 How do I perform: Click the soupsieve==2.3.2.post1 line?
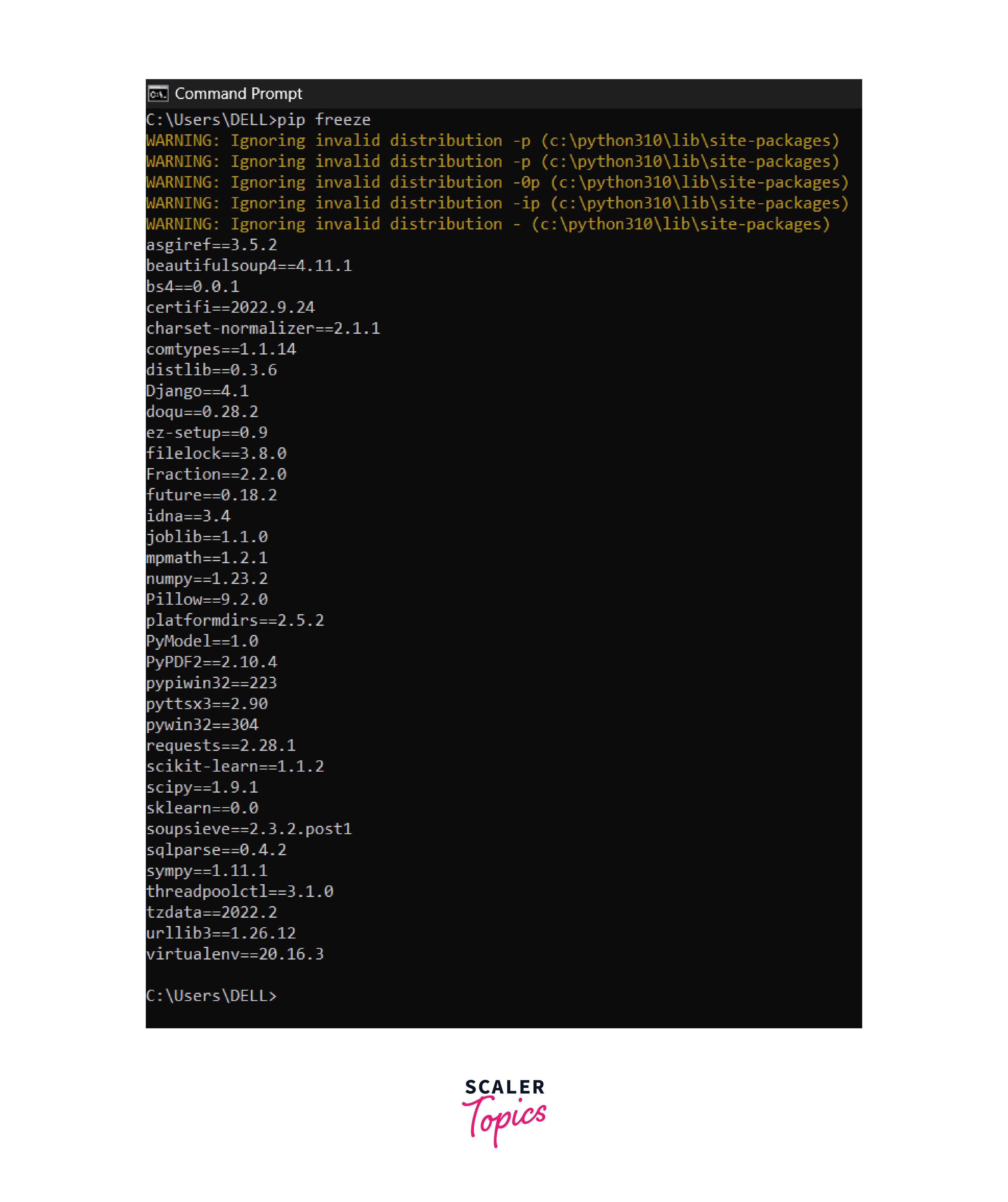(x=249, y=829)
